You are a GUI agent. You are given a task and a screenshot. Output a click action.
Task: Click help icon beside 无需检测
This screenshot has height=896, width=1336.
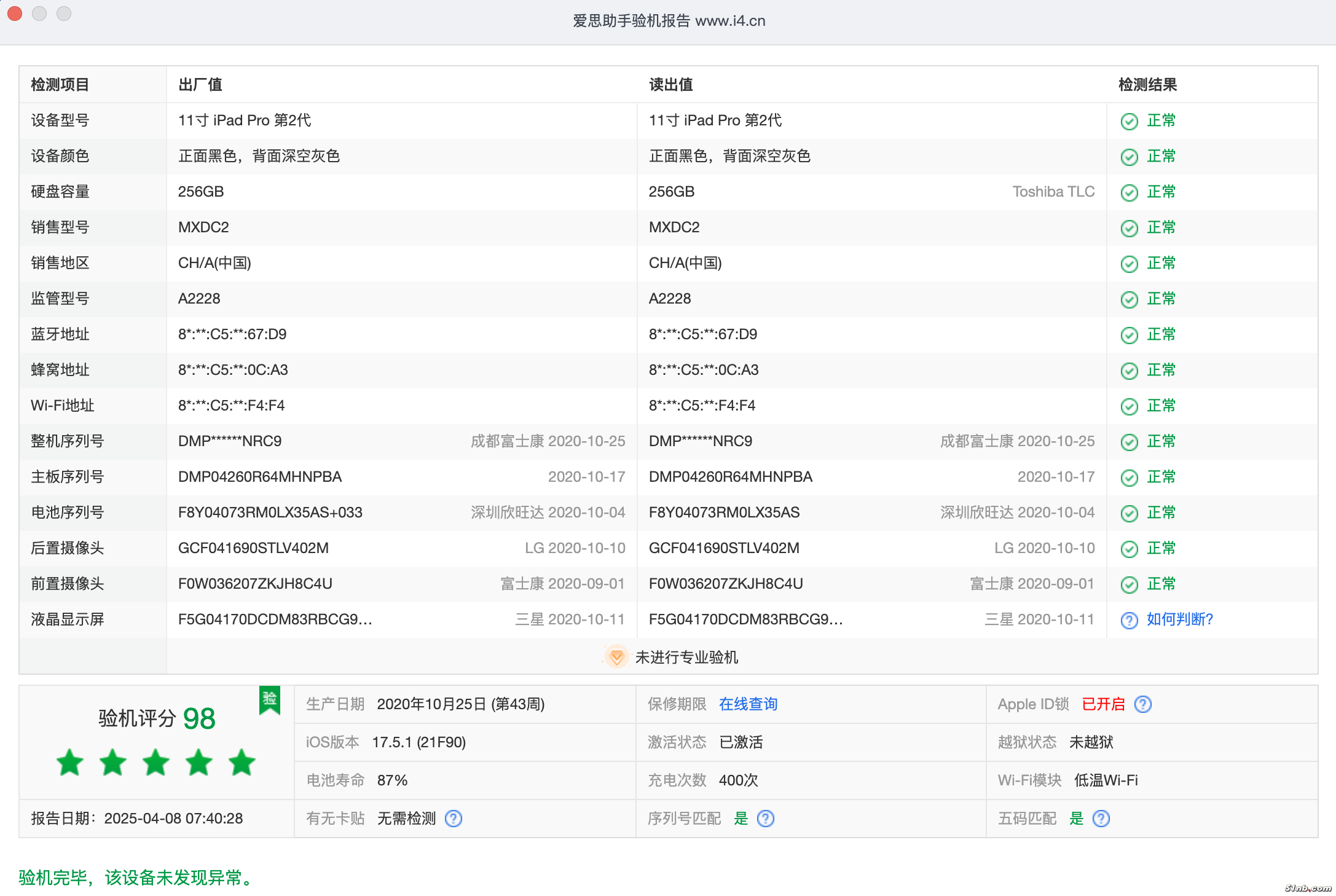tap(454, 819)
